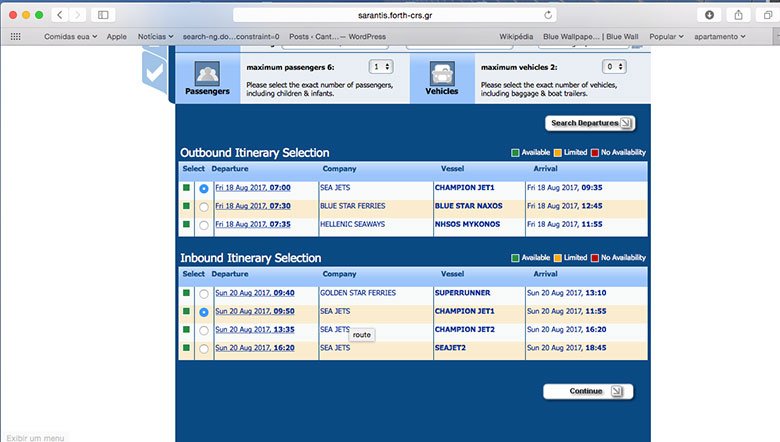Click green availability square for 07:35 departure
This screenshot has width=780, height=442.
[186, 224]
